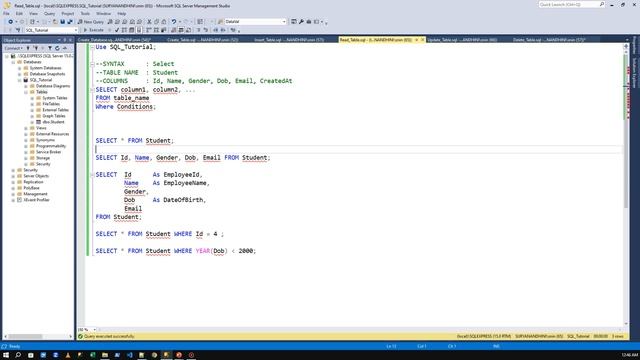This screenshot has height=360, width=640.
Task: Click the Execute query button
Action: 93,30
